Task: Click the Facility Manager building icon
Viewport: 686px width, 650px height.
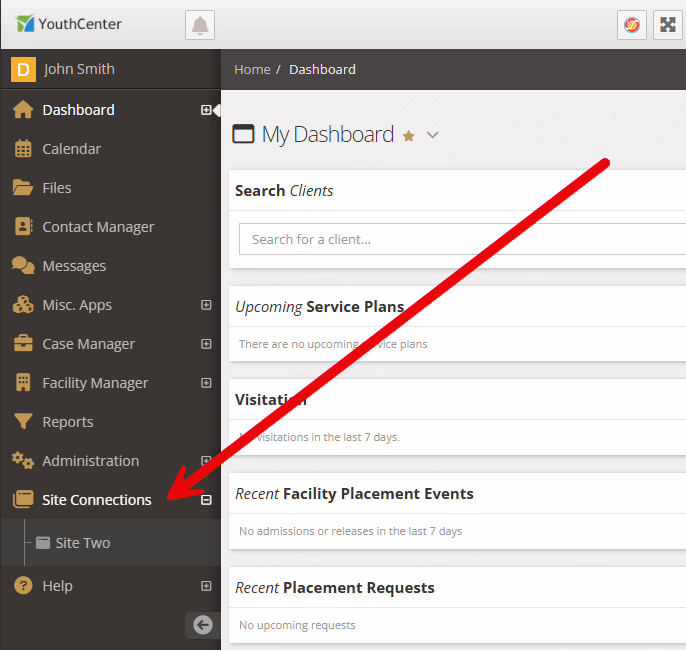Action: [x=23, y=383]
